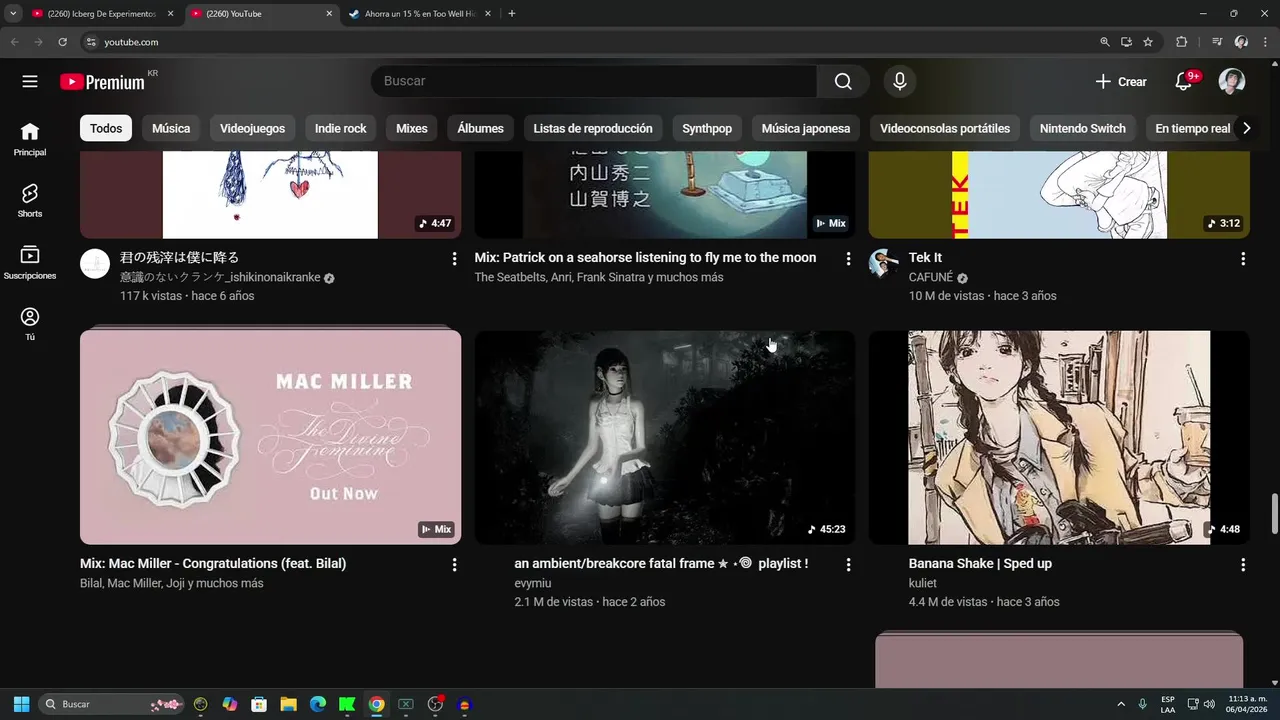The width and height of the screenshot is (1280, 720).
Task: Click the Crear button
Action: click(x=1121, y=82)
